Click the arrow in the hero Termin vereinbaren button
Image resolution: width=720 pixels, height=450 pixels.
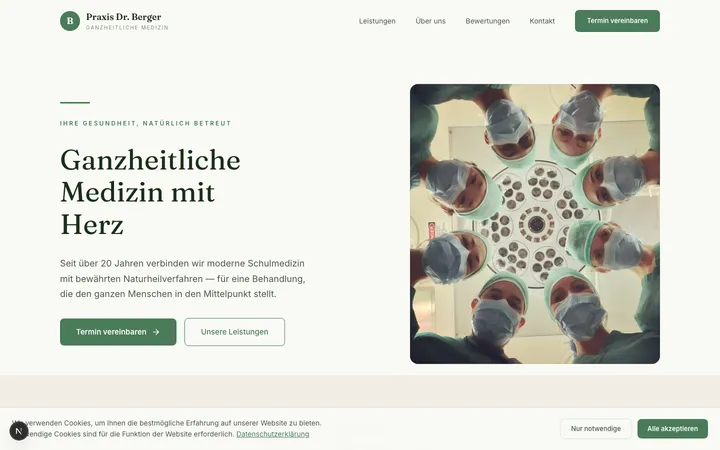(156, 332)
